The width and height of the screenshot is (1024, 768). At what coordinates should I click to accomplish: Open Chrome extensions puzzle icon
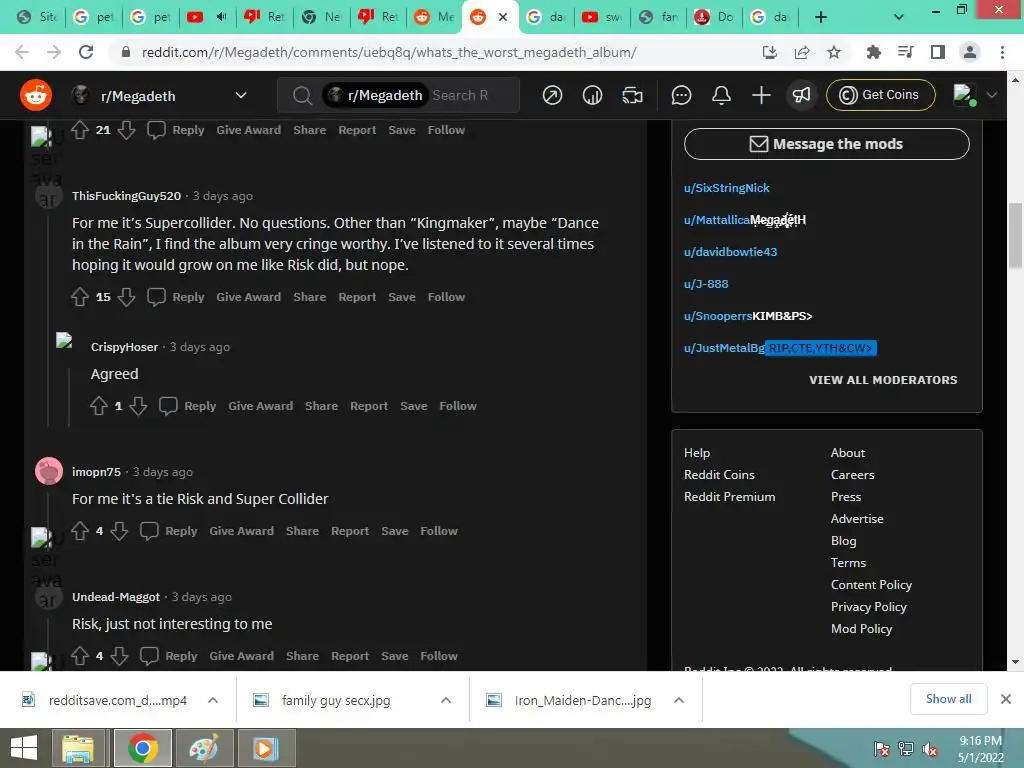pyautogui.click(x=873, y=52)
